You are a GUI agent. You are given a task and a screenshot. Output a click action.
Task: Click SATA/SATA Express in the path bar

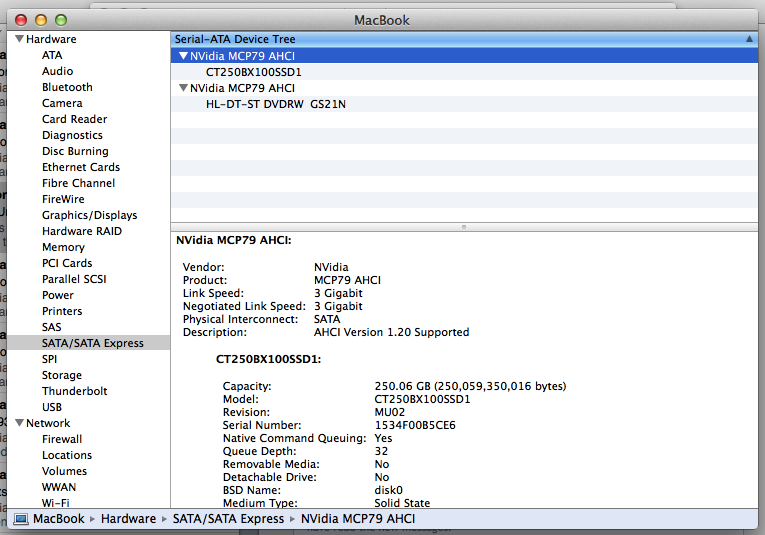[x=228, y=519]
